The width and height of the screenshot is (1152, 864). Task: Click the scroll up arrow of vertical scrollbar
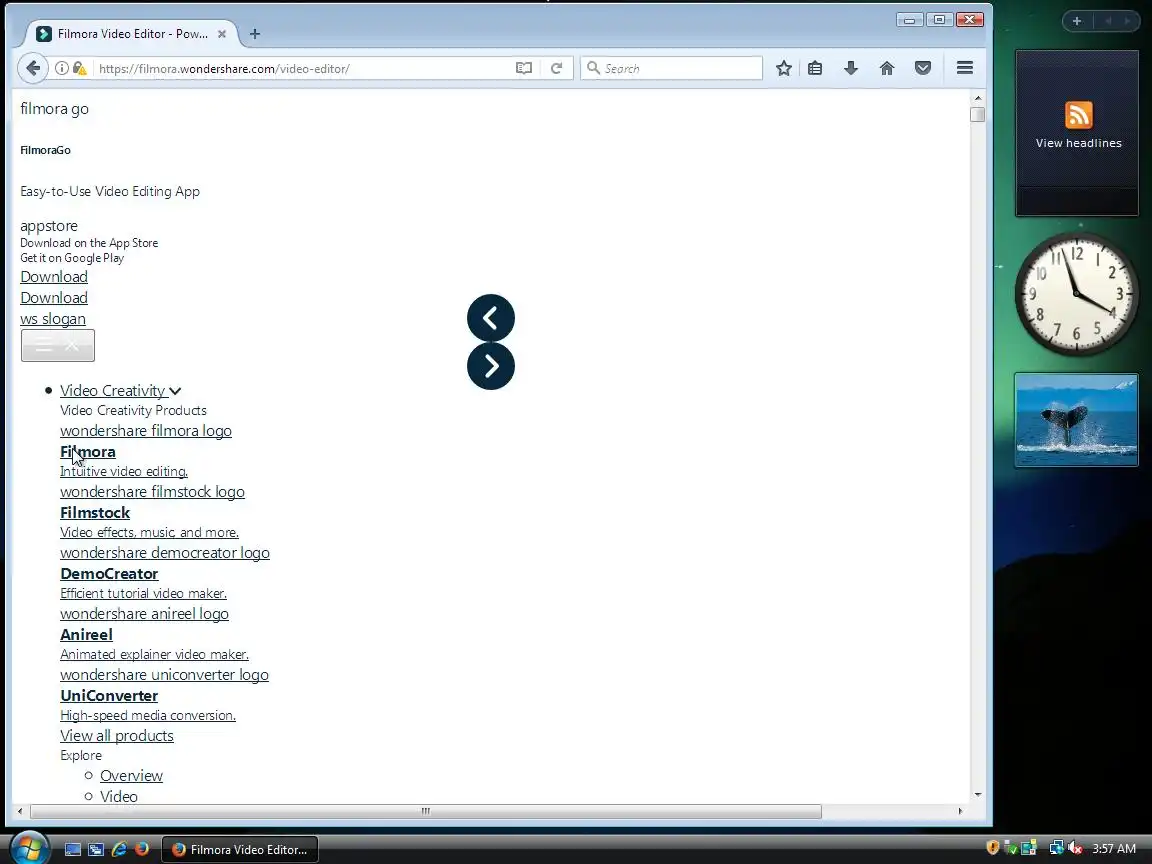click(977, 98)
